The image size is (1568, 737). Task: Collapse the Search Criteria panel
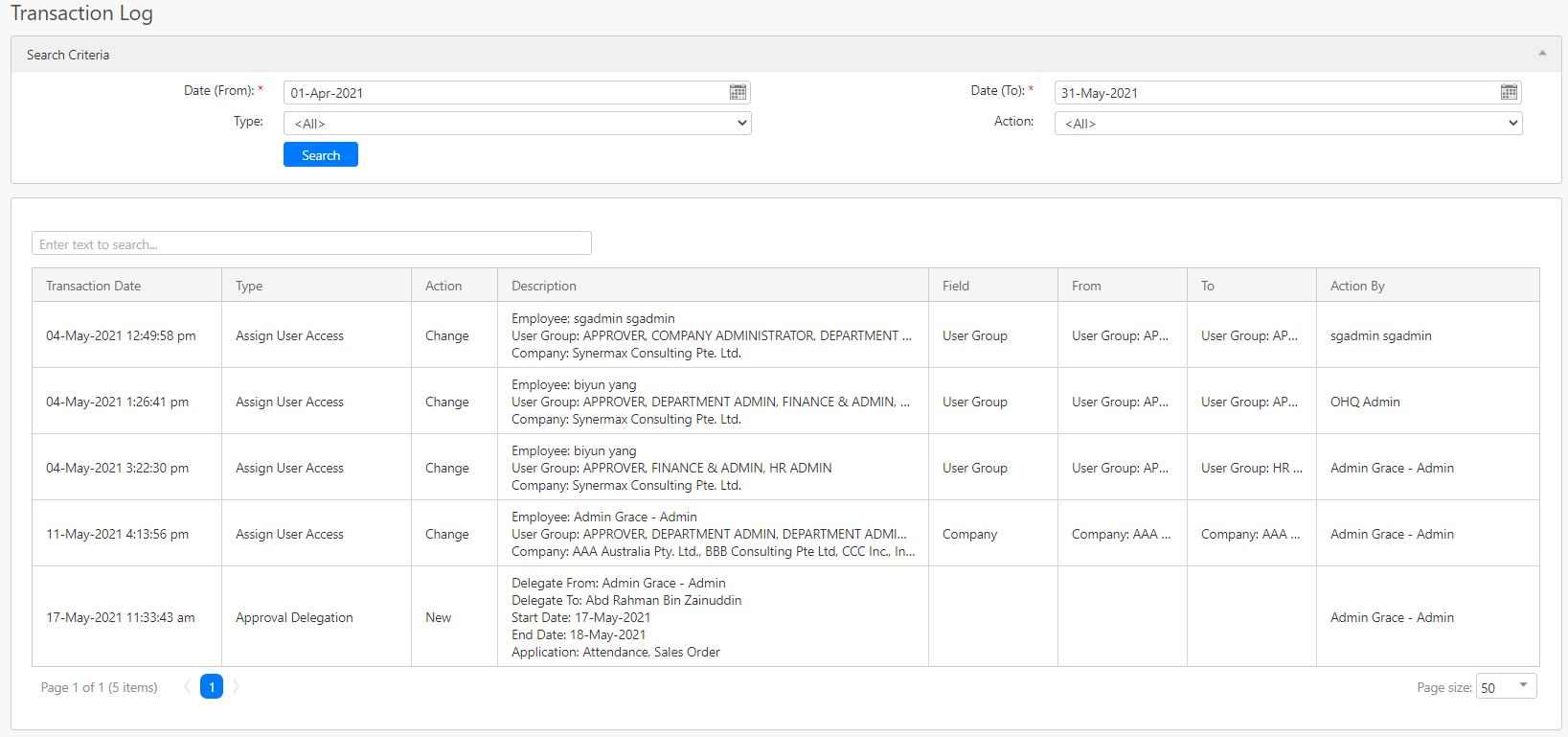pos(1542,54)
